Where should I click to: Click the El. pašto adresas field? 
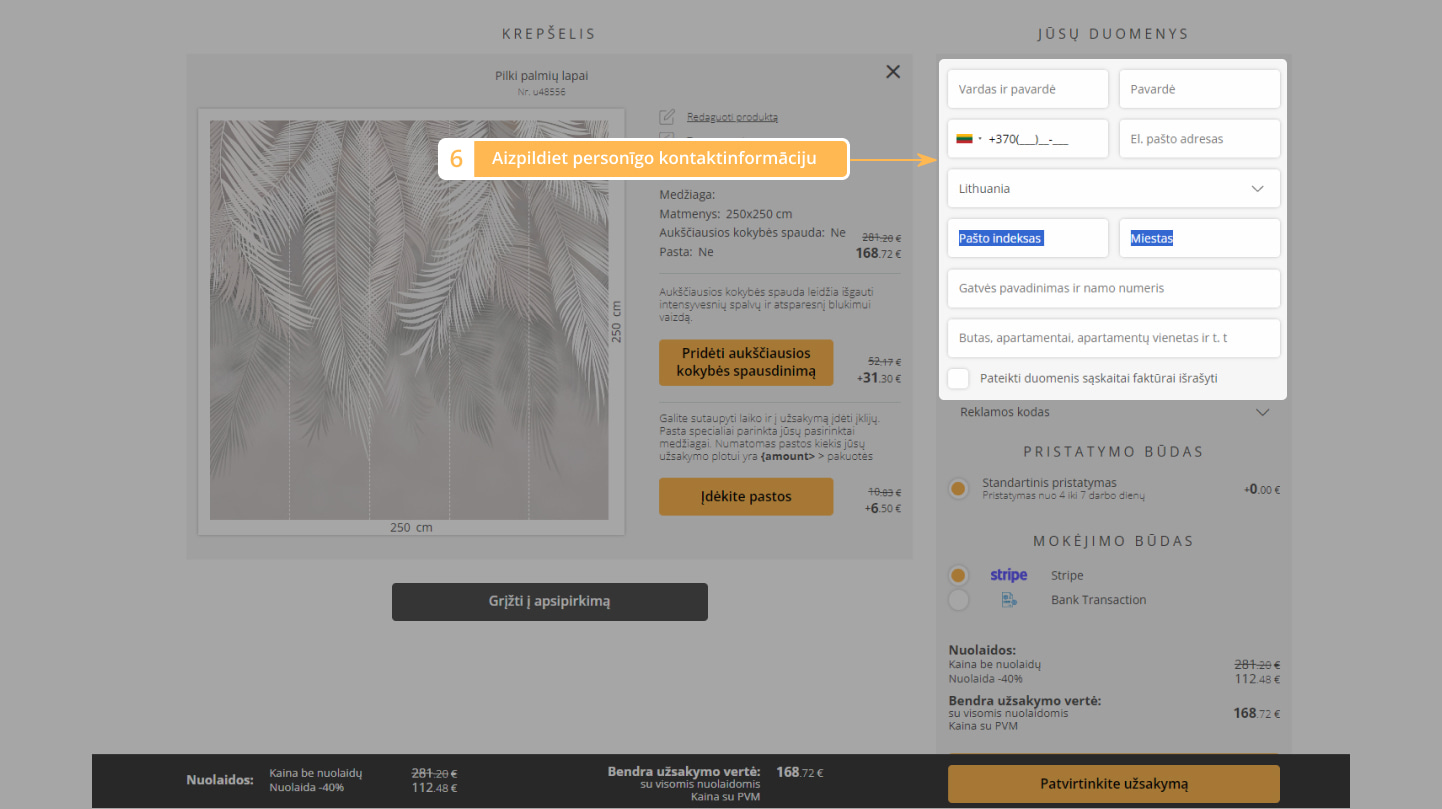tap(1199, 139)
